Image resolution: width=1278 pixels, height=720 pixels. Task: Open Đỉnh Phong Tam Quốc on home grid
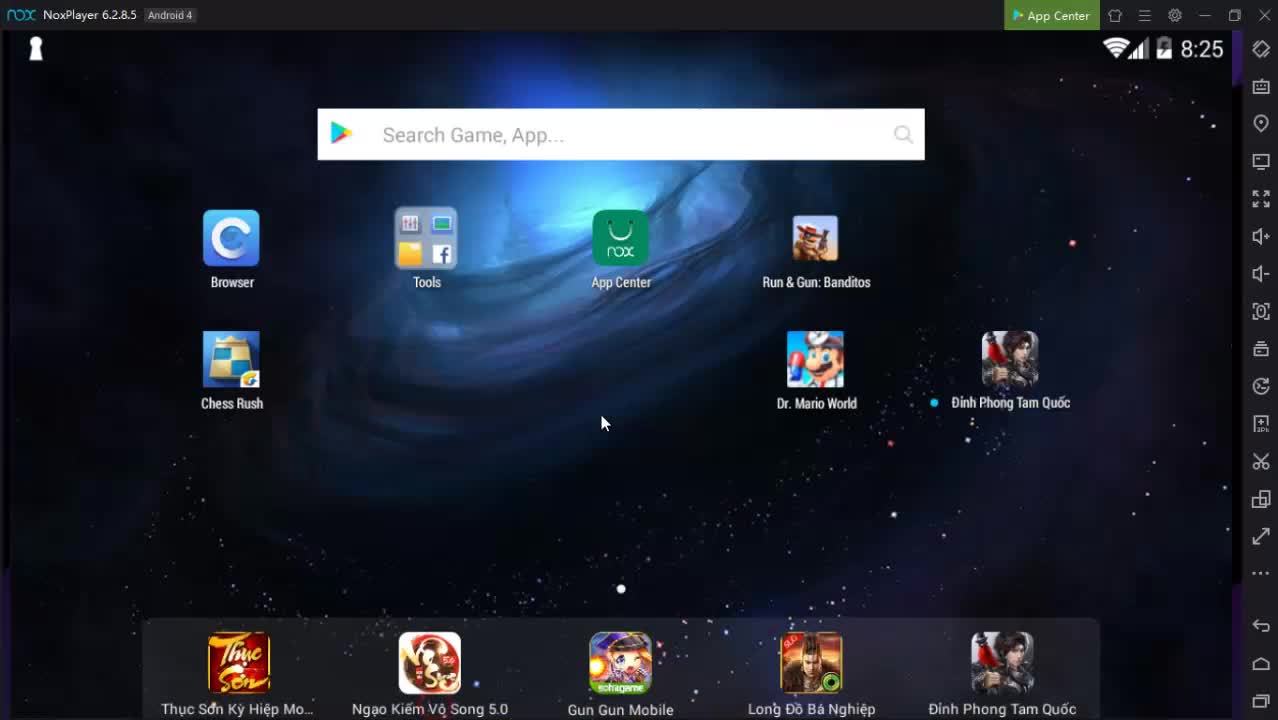[1010, 359]
